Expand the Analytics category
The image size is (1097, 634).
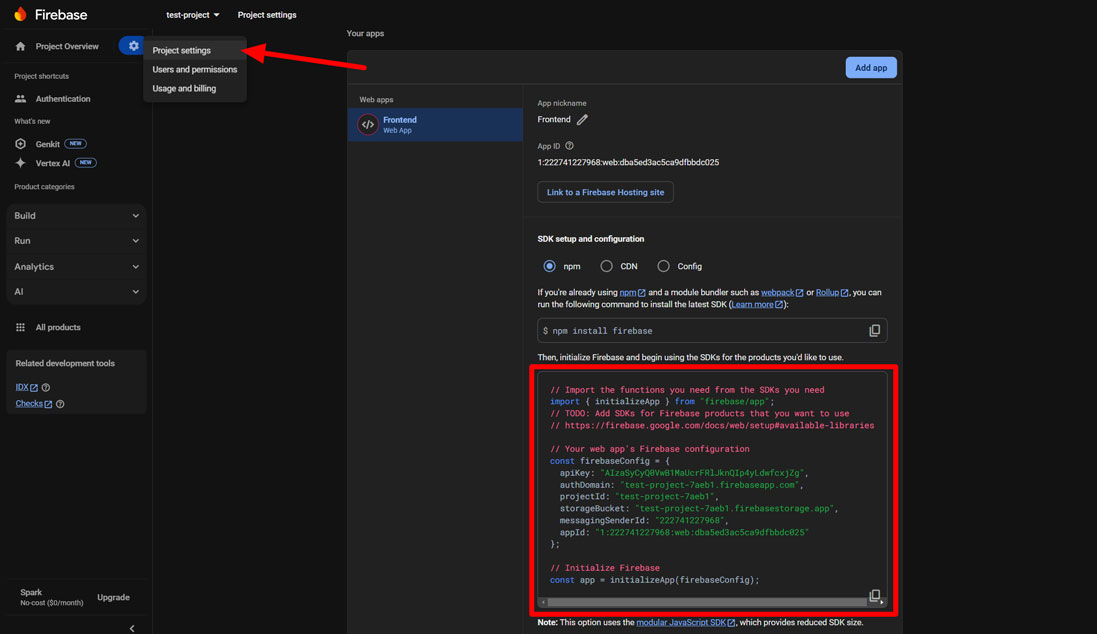76,267
